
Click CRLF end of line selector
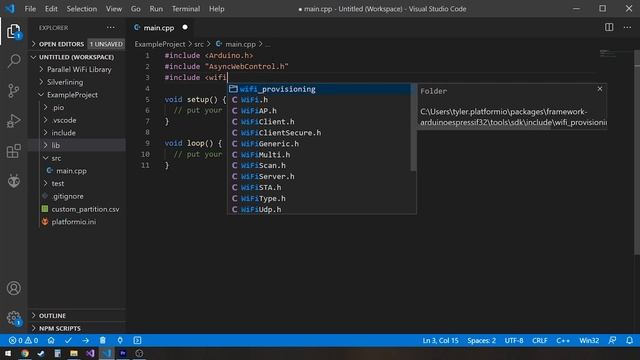click(x=540, y=340)
